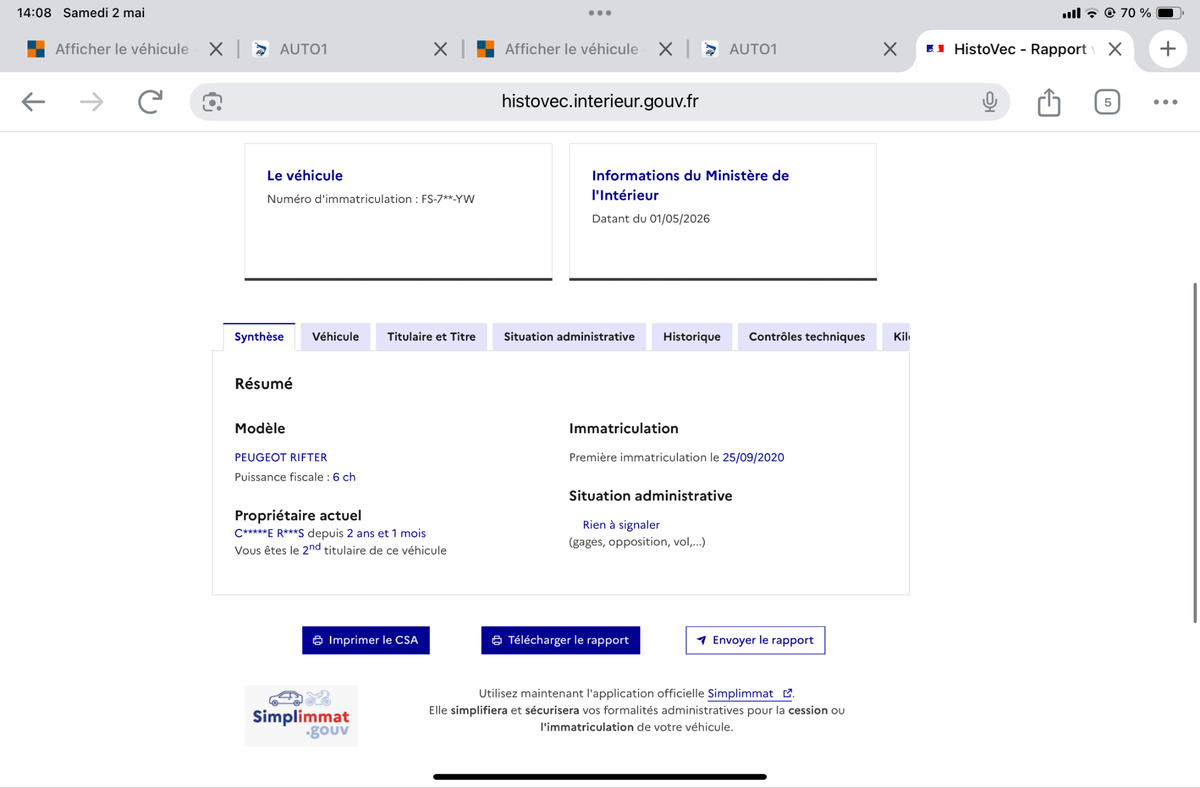
Task: Show the open tabs counter showing 5
Action: point(1107,102)
